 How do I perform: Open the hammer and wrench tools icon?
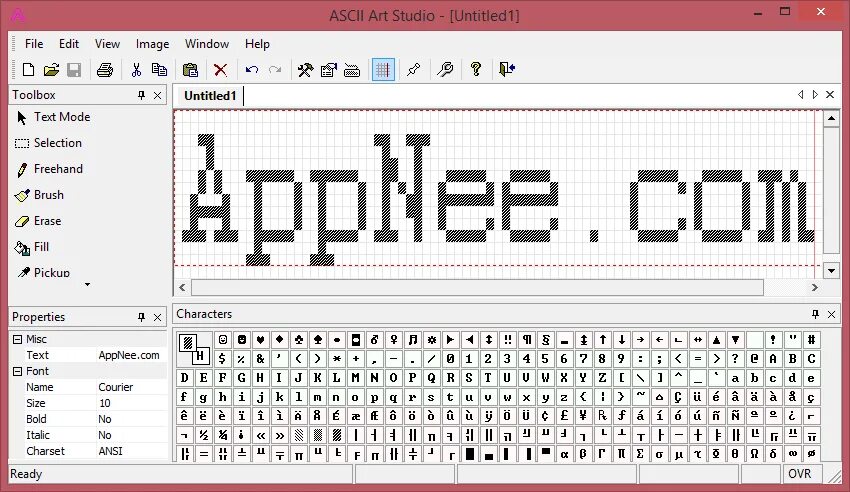305,69
